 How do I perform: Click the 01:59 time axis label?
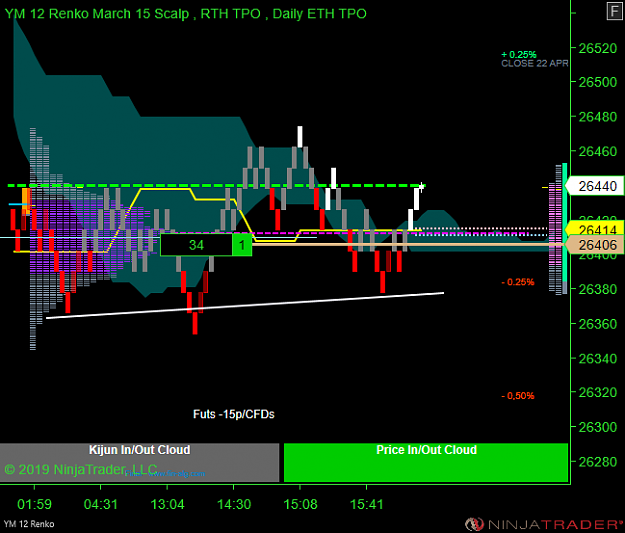point(34,504)
